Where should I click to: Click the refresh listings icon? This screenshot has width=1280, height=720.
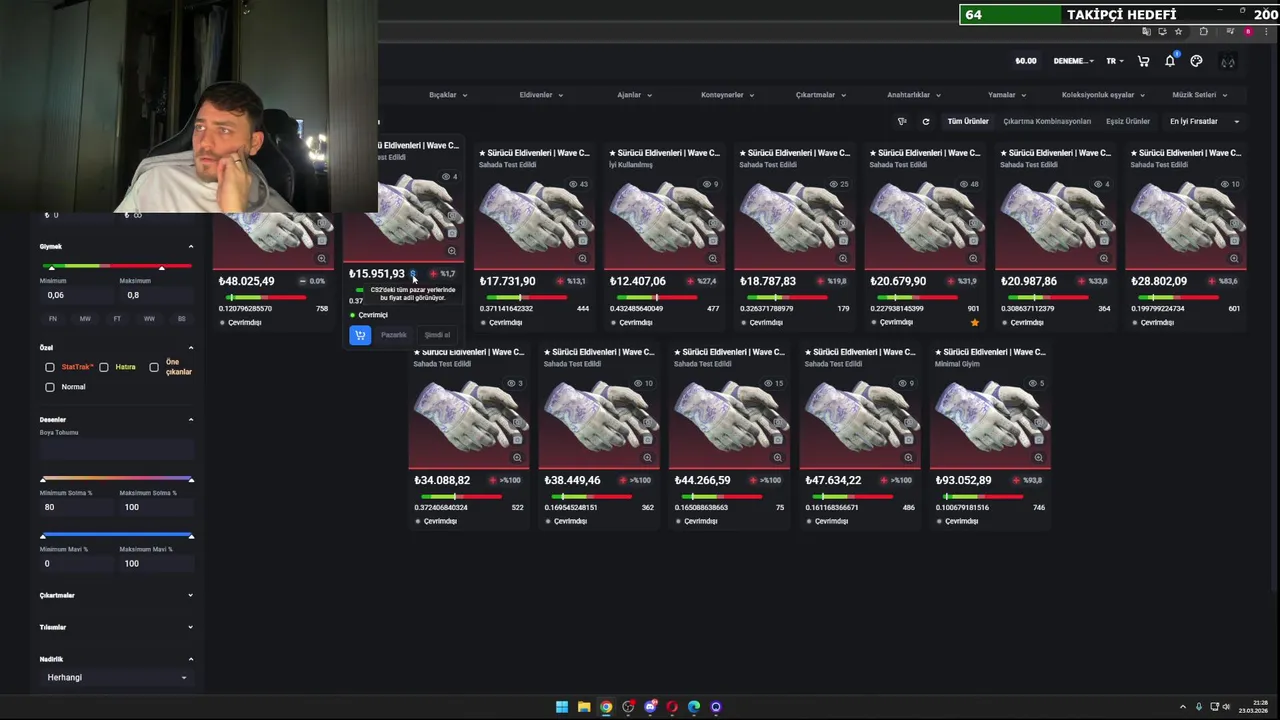[926, 121]
